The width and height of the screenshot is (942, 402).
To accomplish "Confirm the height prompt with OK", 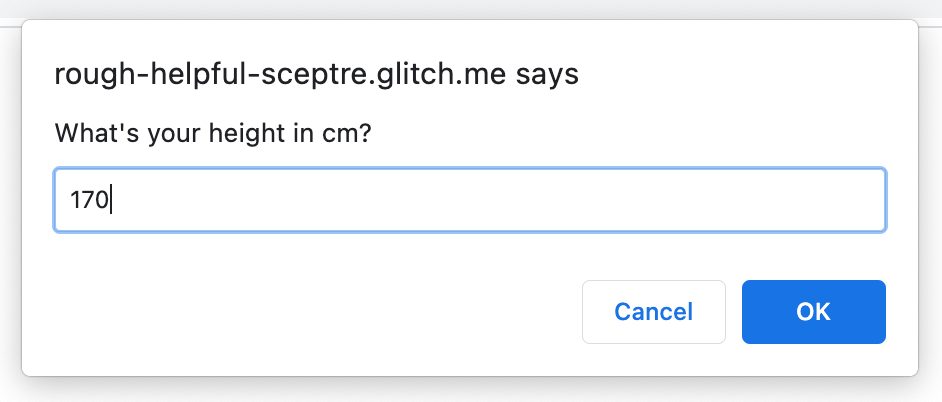I will point(813,312).
